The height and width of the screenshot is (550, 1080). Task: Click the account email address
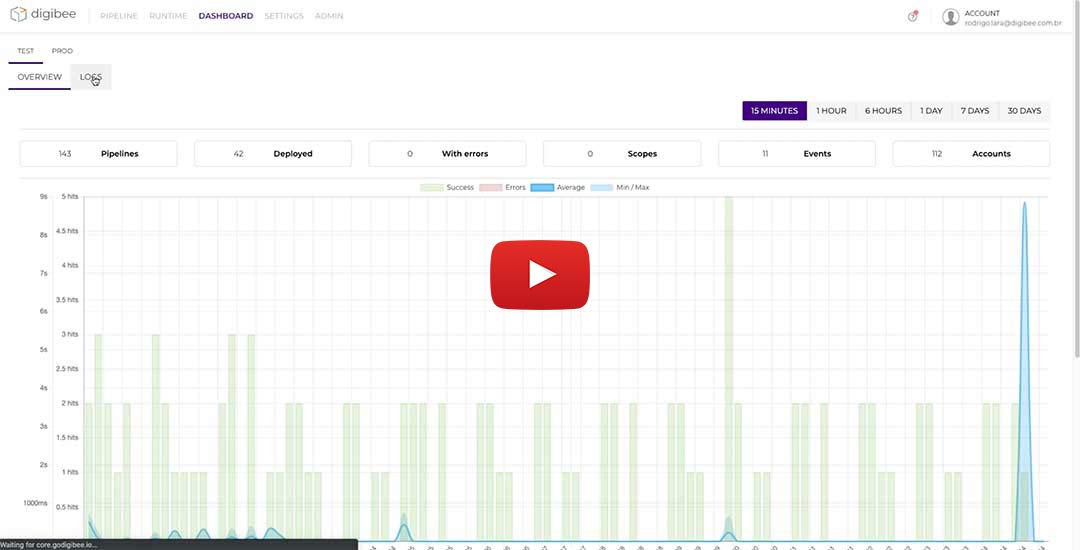tap(1012, 23)
